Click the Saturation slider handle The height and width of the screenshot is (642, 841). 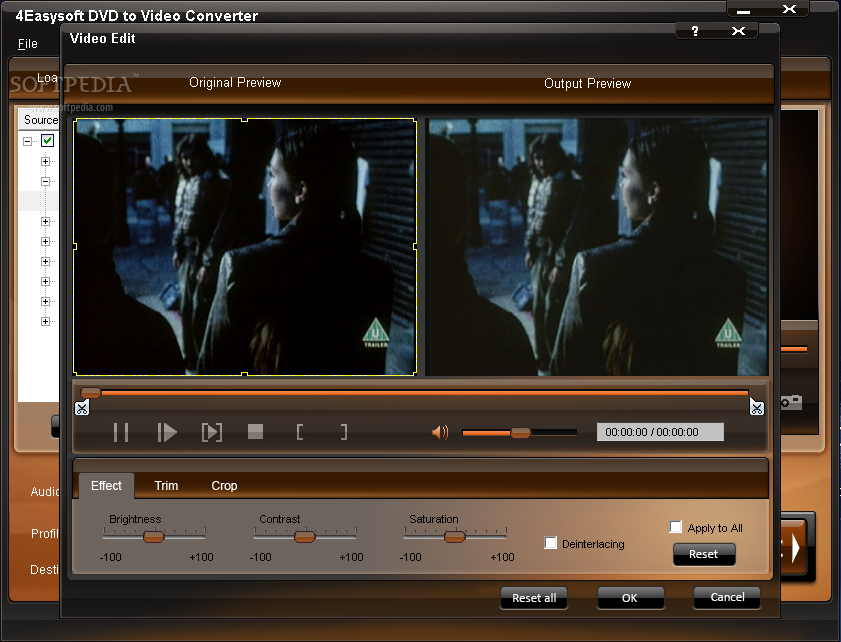click(x=454, y=536)
